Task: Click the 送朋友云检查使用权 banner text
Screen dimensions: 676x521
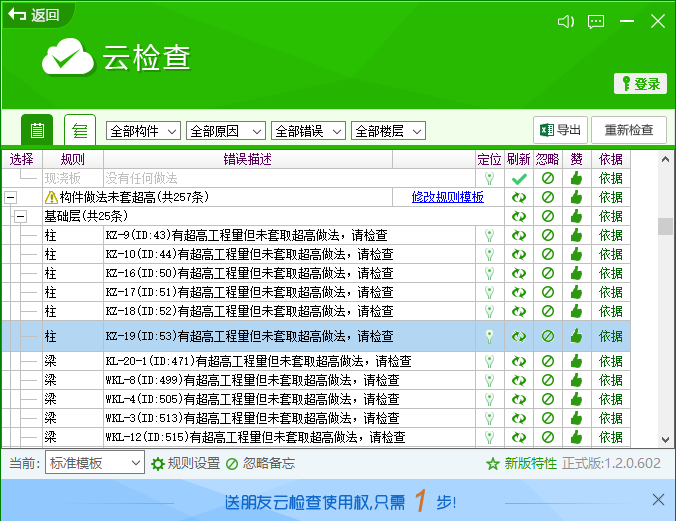Action: [x=340, y=502]
